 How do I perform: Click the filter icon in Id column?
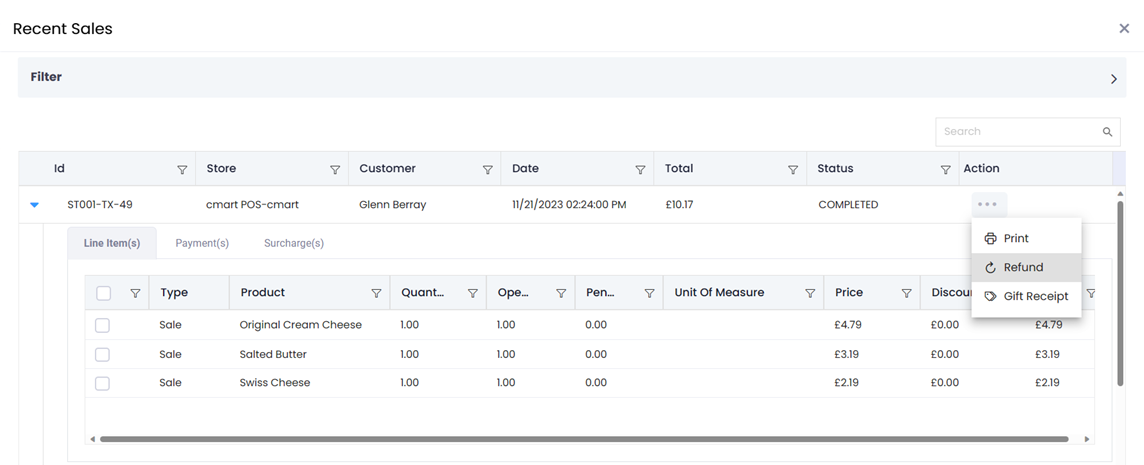[x=182, y=170]
